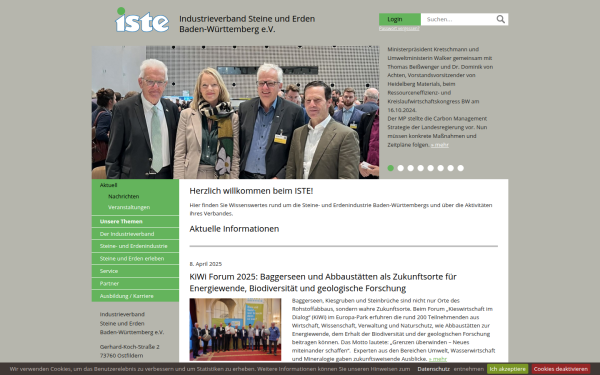Click the green Login button
Image resolution: width=600 pixels, height=375 pixels.
tap(399, 19)
